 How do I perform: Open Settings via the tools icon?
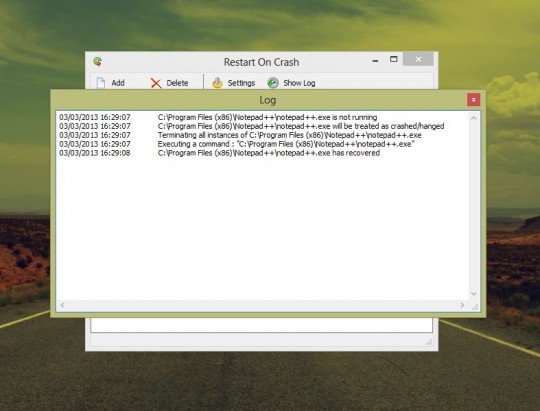[x=217, y=83]
